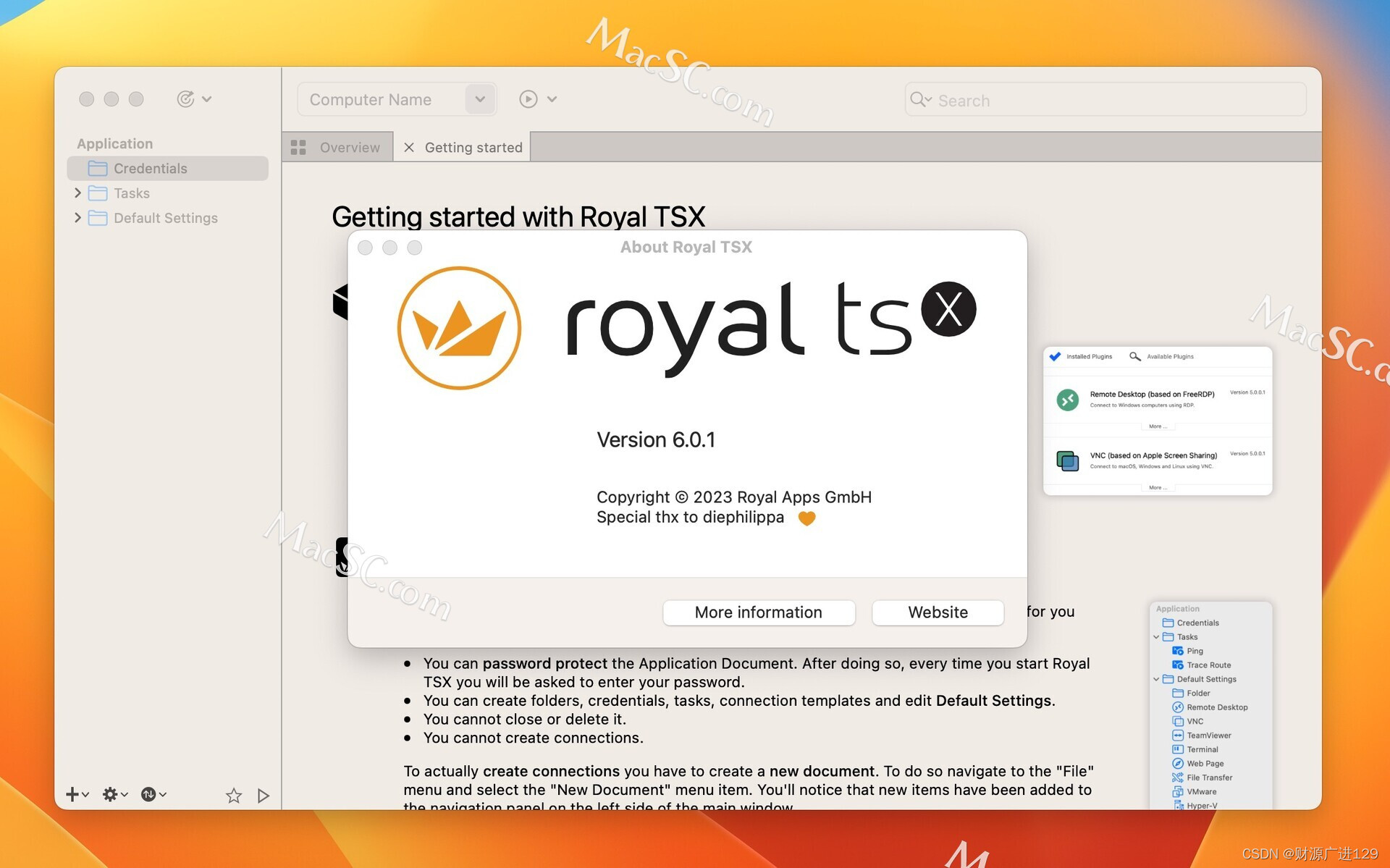Click the Getting started with Royal TSX heading

[x=518, y=216]
